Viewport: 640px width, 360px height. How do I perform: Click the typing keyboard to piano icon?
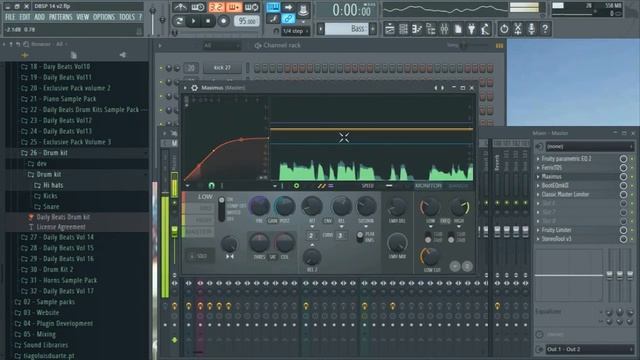[x=273, y=7]
